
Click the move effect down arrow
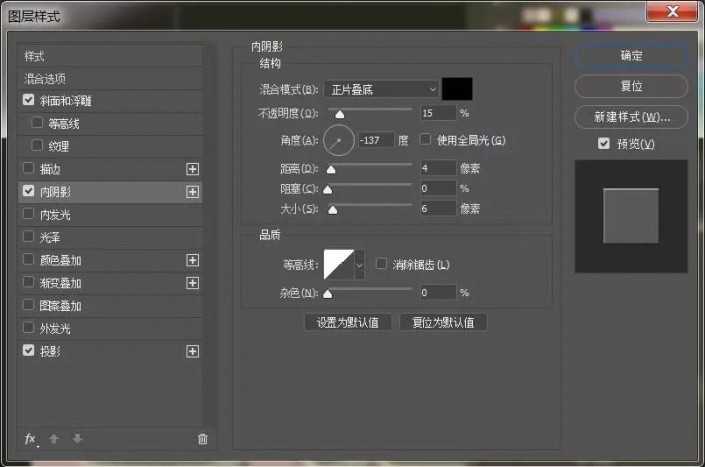click(77, 438)
